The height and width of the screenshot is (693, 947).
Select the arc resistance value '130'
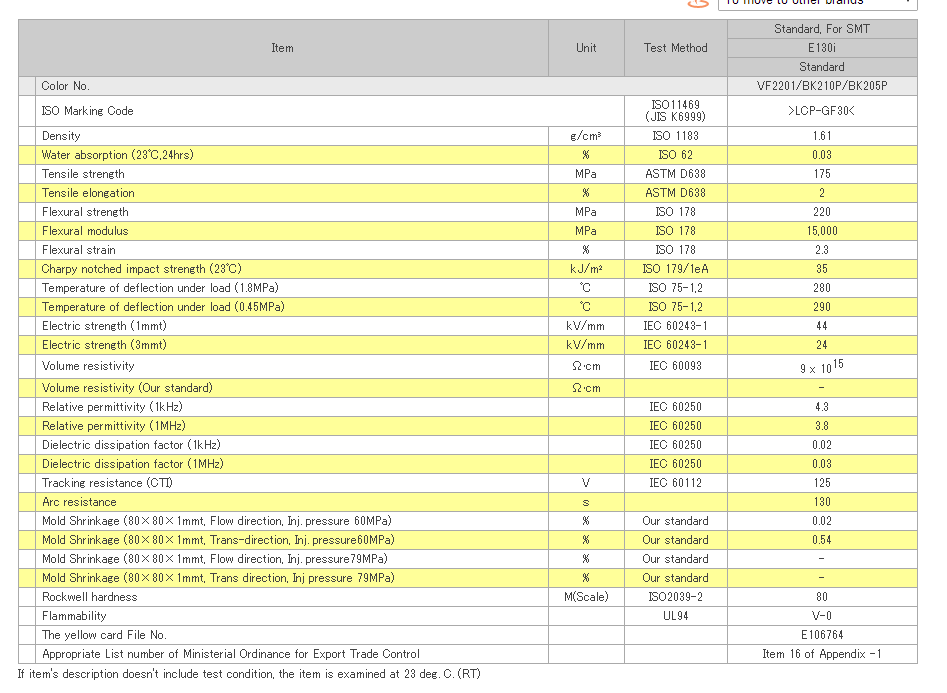click(x=822, y=502)
